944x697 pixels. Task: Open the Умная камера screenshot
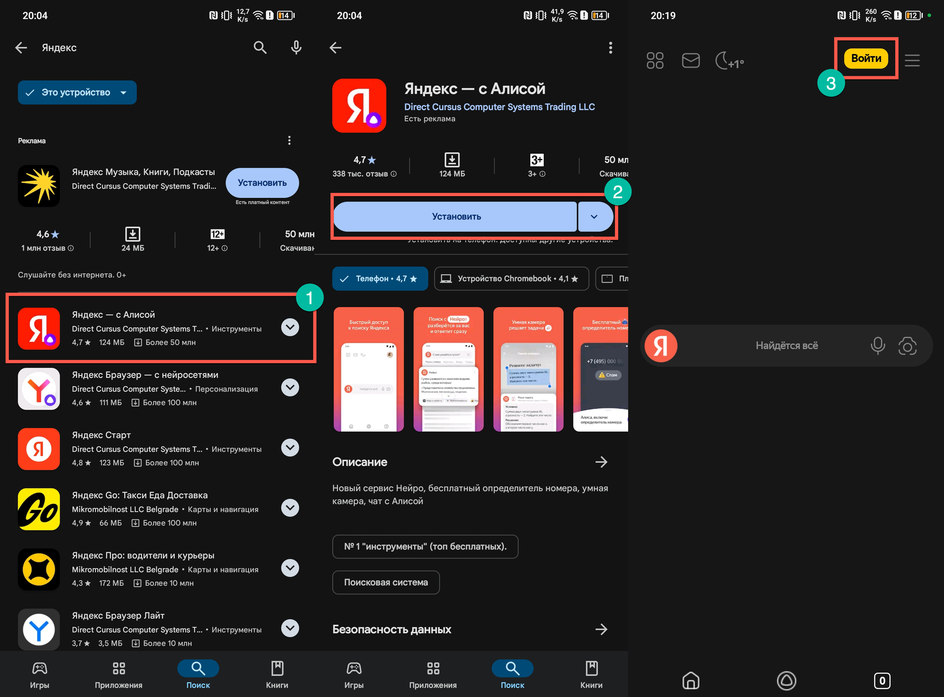(528, 369)
